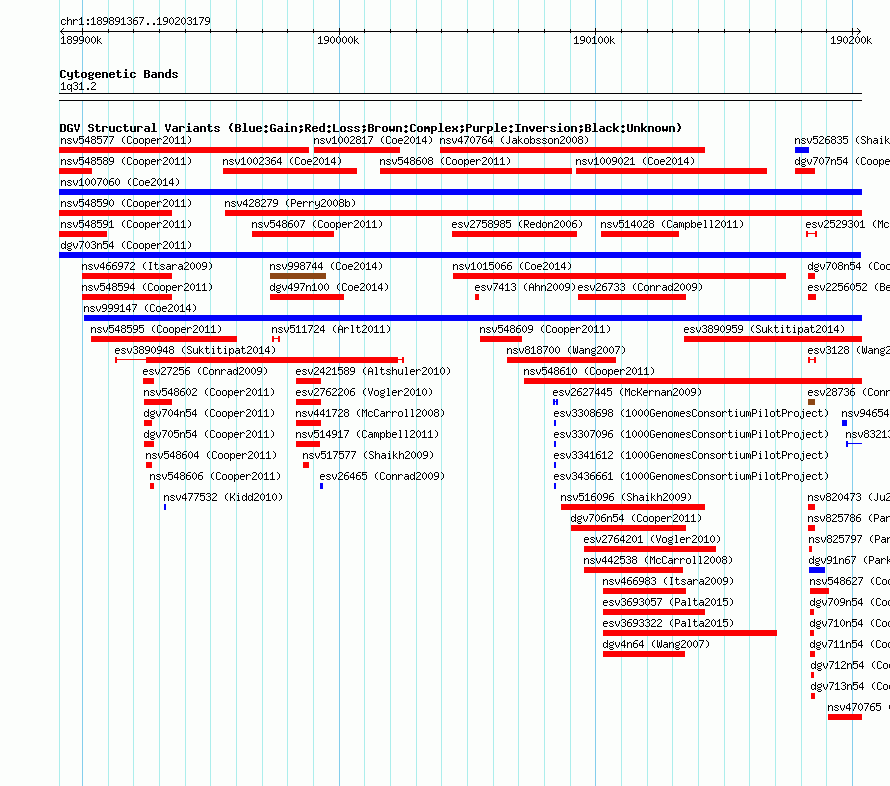Click nsv1015066 (Coe2014) label
Screen dimensions: 890x786
coord(512,266)
